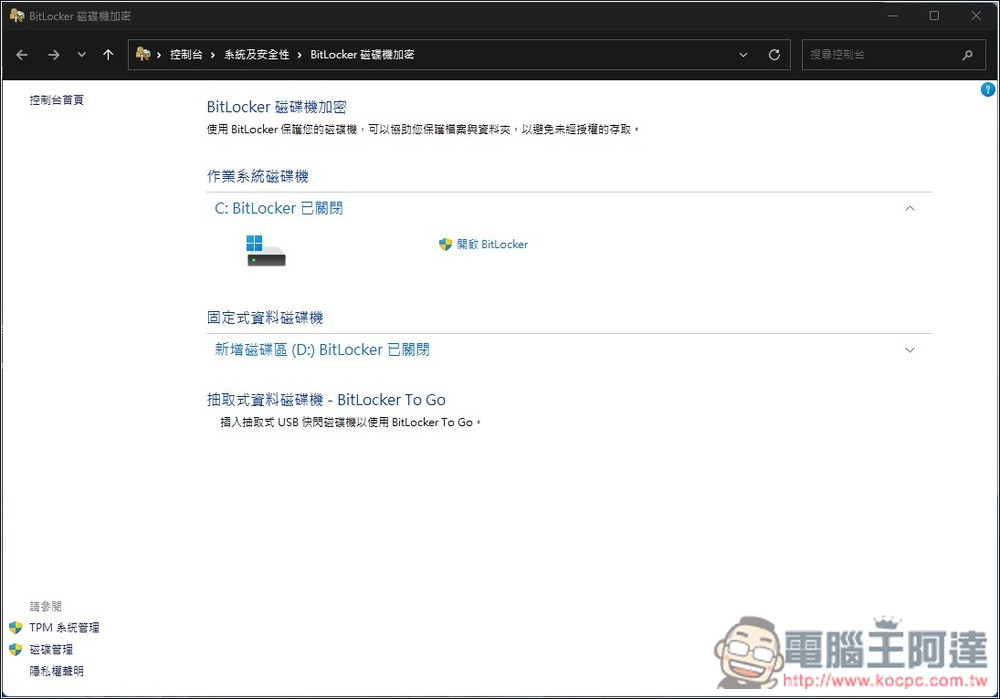Select 控制台 in the breadcrumb path
The height and width of the screenshot is (699, 1000).
click(185, 55)
